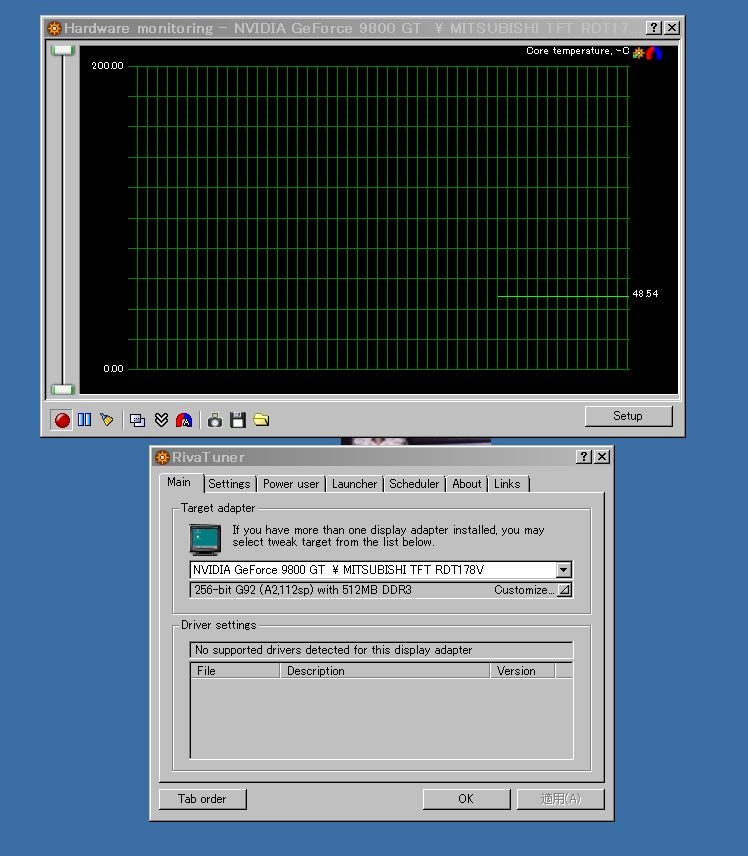This screenshot has height=856, width=748.
Task: Click 'No supported drivers detected' status text
Action: coord(334,650)
